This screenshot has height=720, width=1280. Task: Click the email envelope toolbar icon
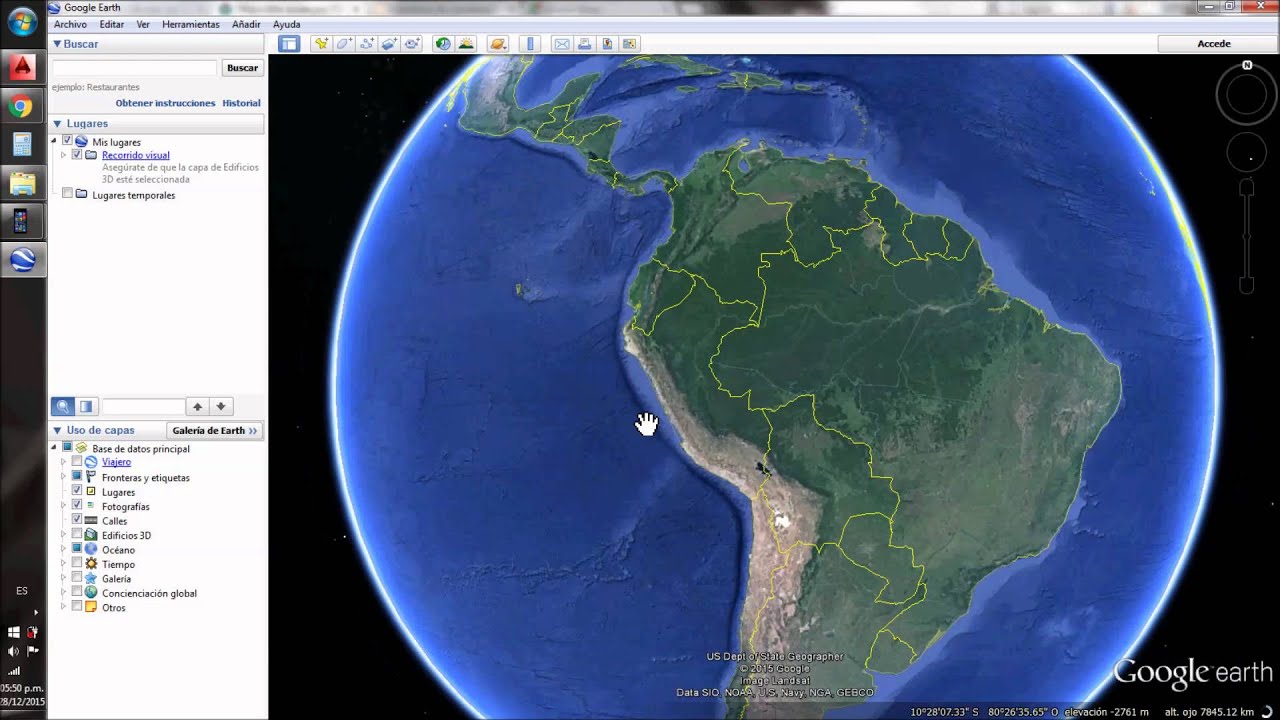[562, 44]
